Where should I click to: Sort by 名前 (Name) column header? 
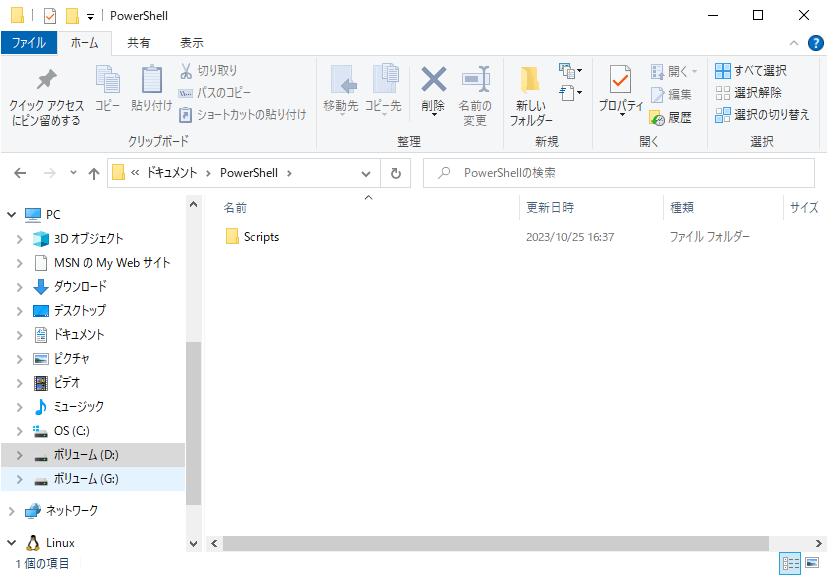click(235, 207)
